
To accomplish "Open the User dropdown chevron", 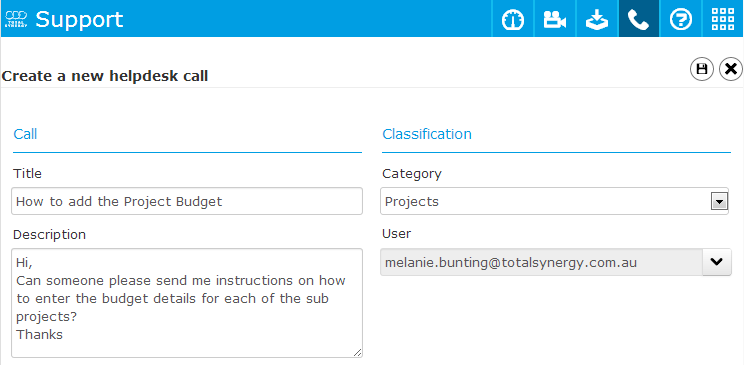I will (x=716, y=262).
